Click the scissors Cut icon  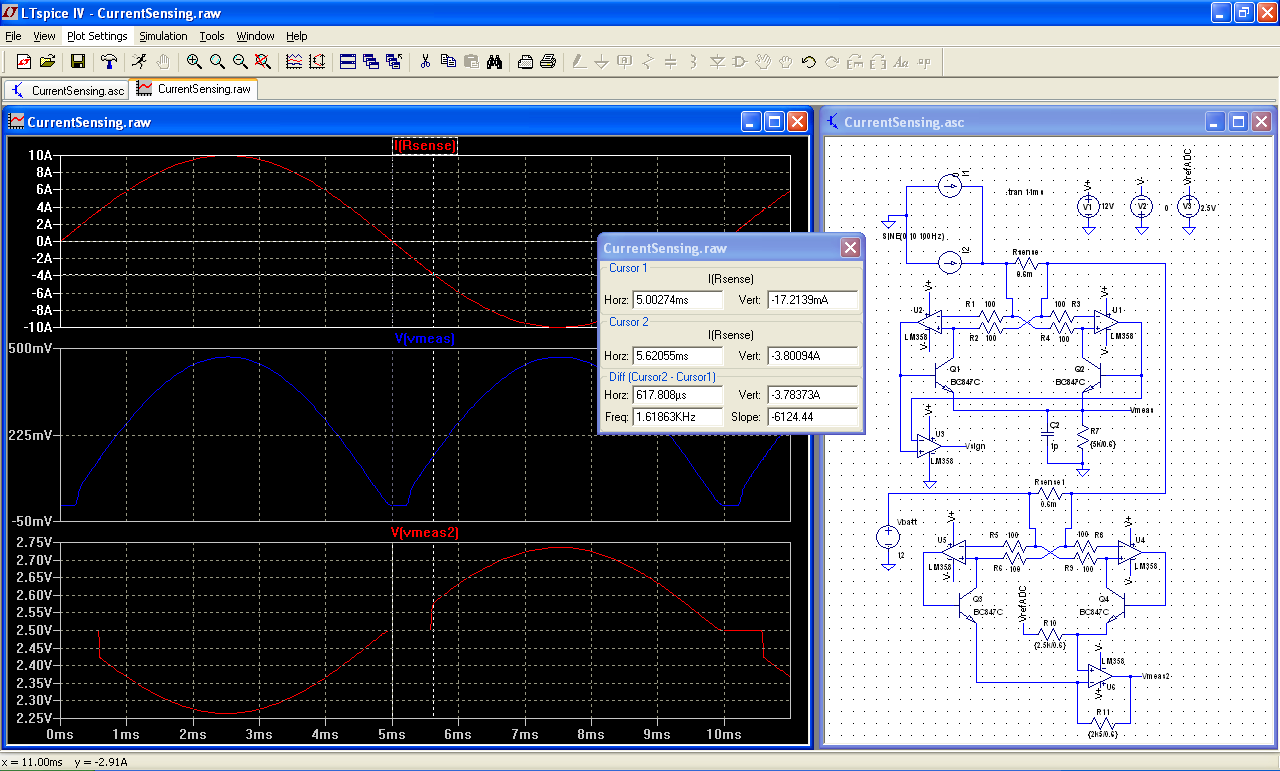[x=425, y=62]
